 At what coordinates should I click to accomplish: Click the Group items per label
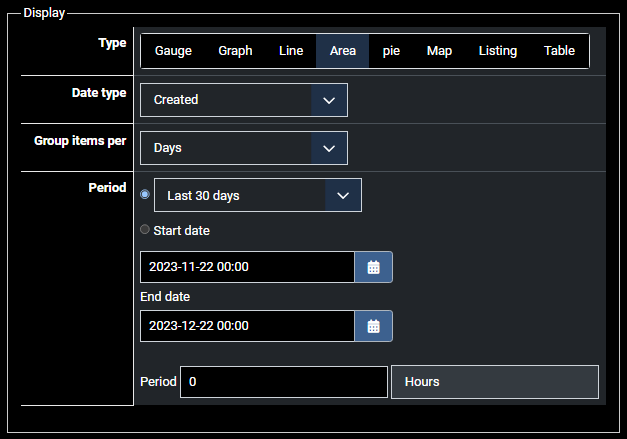80,141
